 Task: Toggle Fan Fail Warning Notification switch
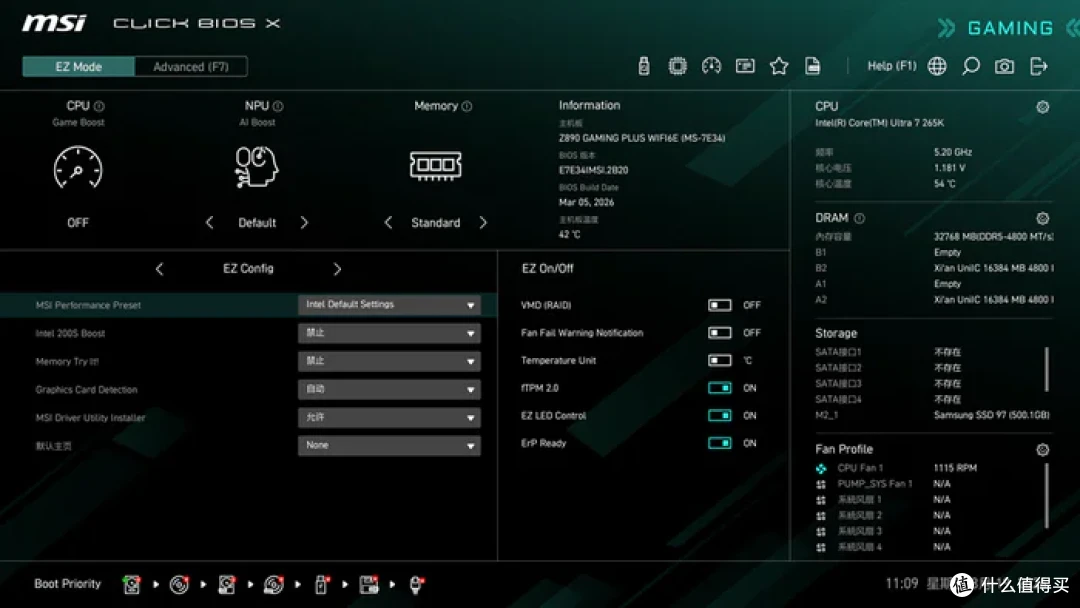click(x=719, y=333)
